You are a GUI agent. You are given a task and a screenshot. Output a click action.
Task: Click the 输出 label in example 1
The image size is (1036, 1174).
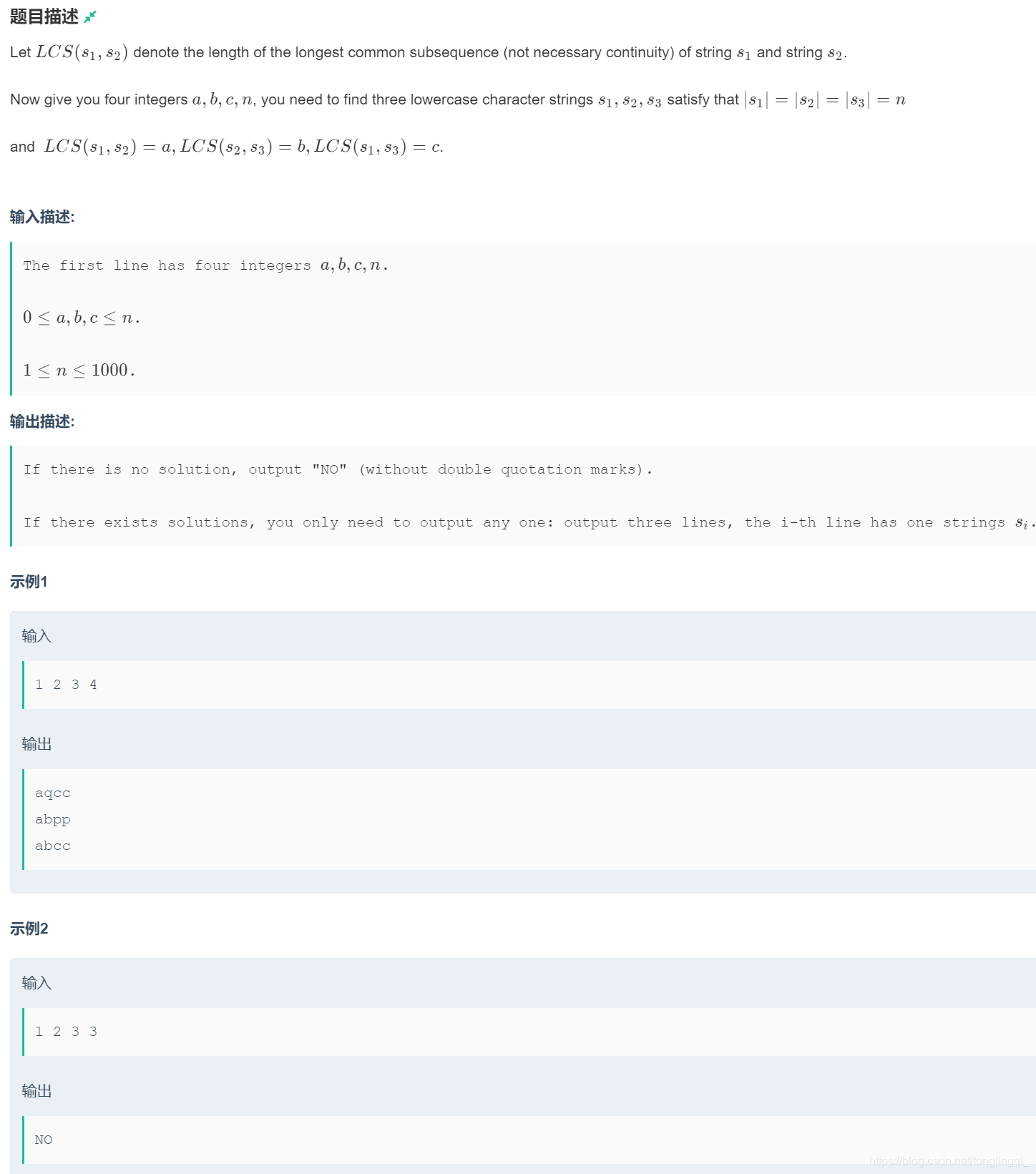tap(36, 744)
